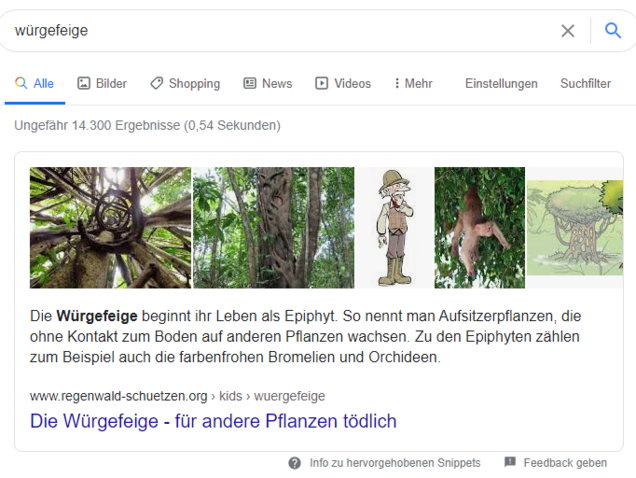
Task: Clear the search box with the X icon
Action: coord(567,30)
